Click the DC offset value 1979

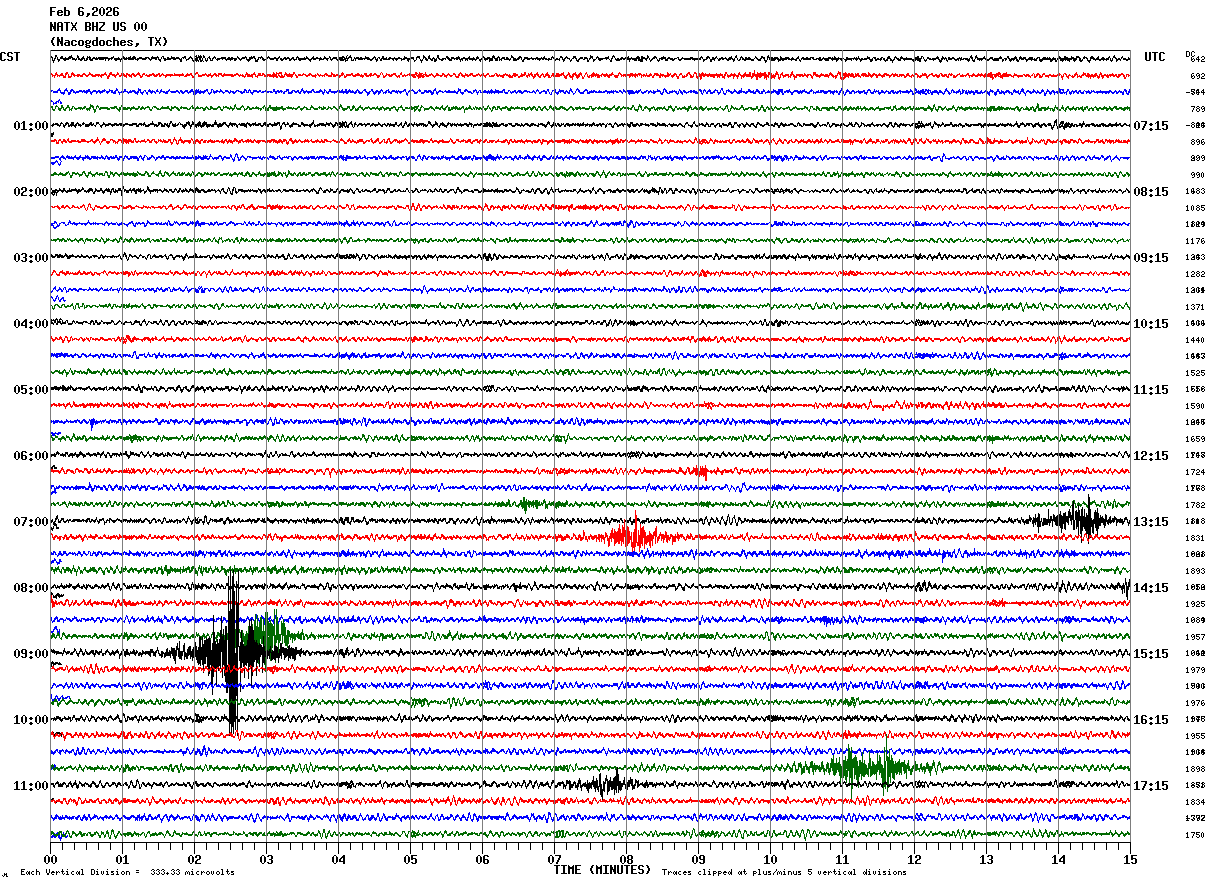click(1196, 670)
